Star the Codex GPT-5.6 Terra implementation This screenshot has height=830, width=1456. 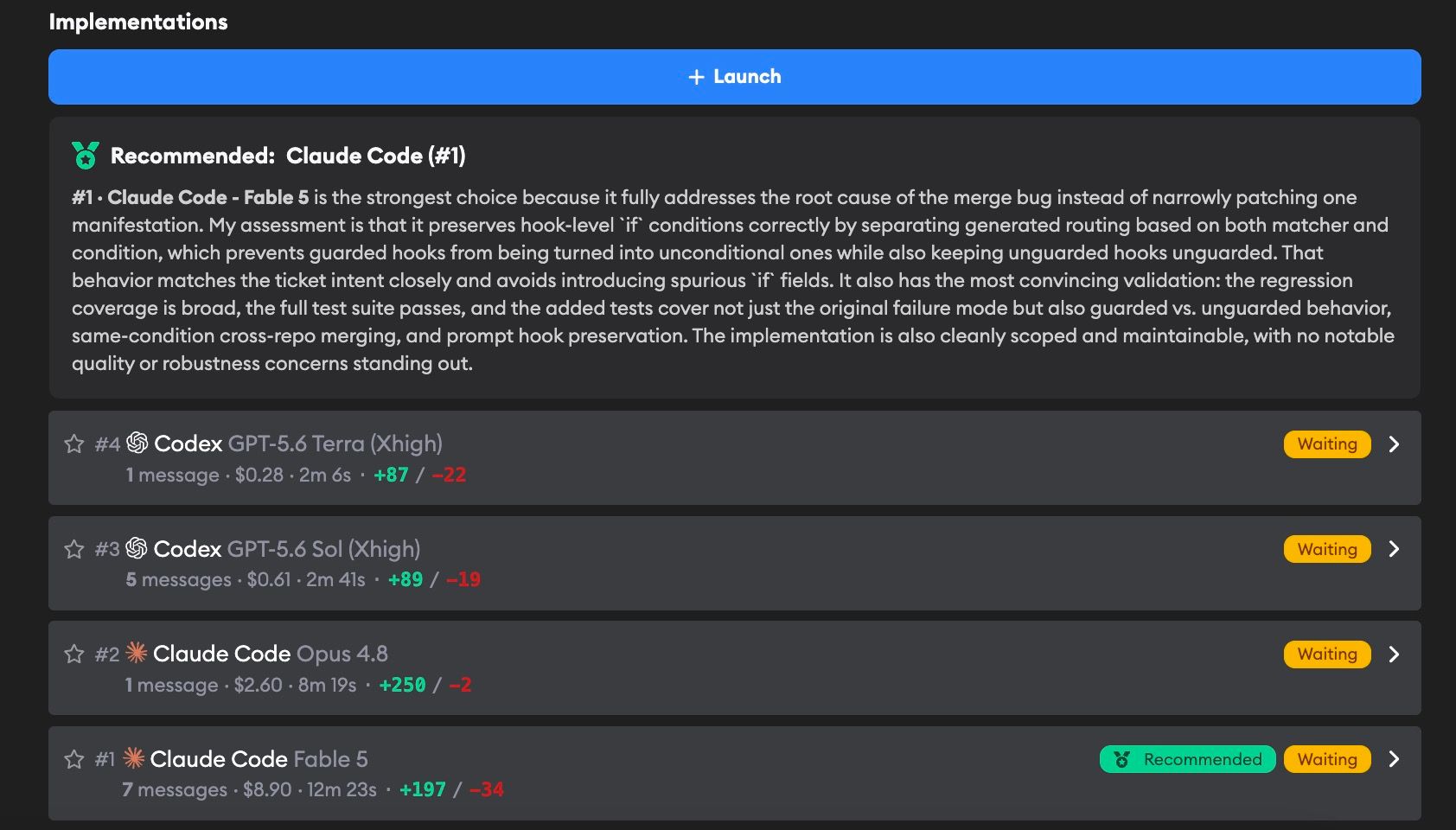(74, 444)
